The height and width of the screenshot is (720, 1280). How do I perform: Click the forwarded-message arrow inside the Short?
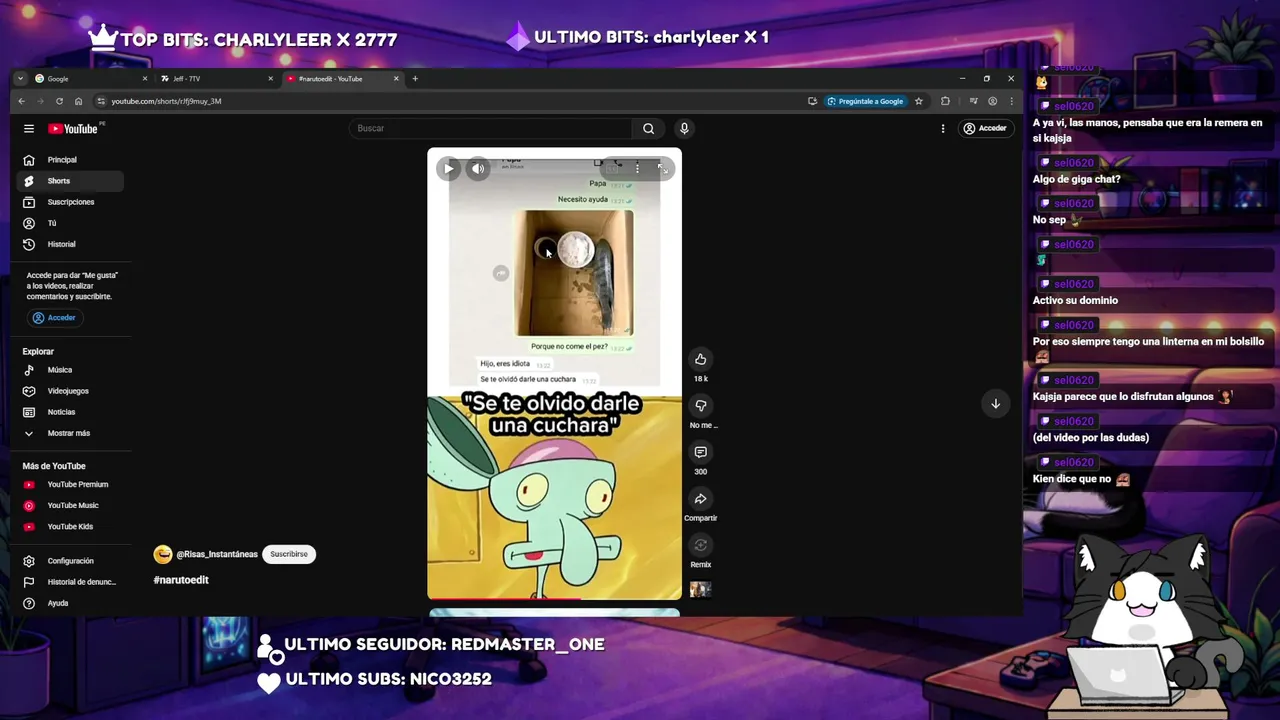[501, 273]
